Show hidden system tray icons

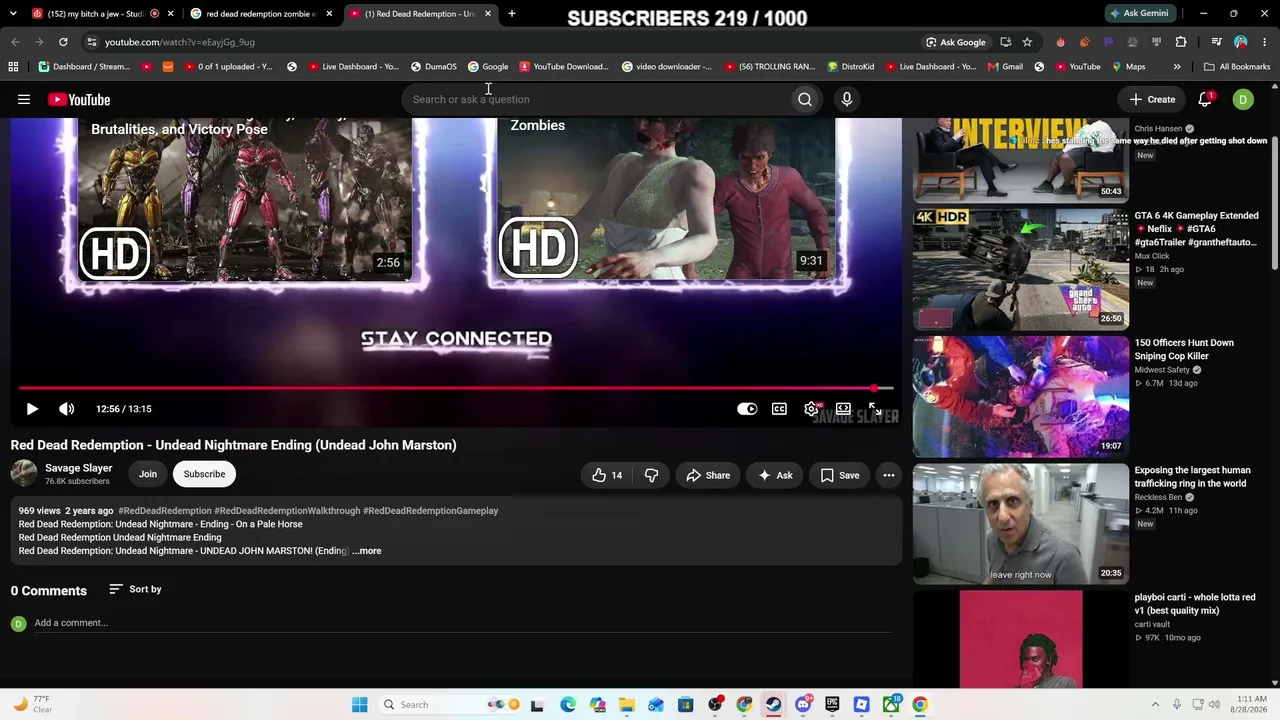pos(1155,705)
